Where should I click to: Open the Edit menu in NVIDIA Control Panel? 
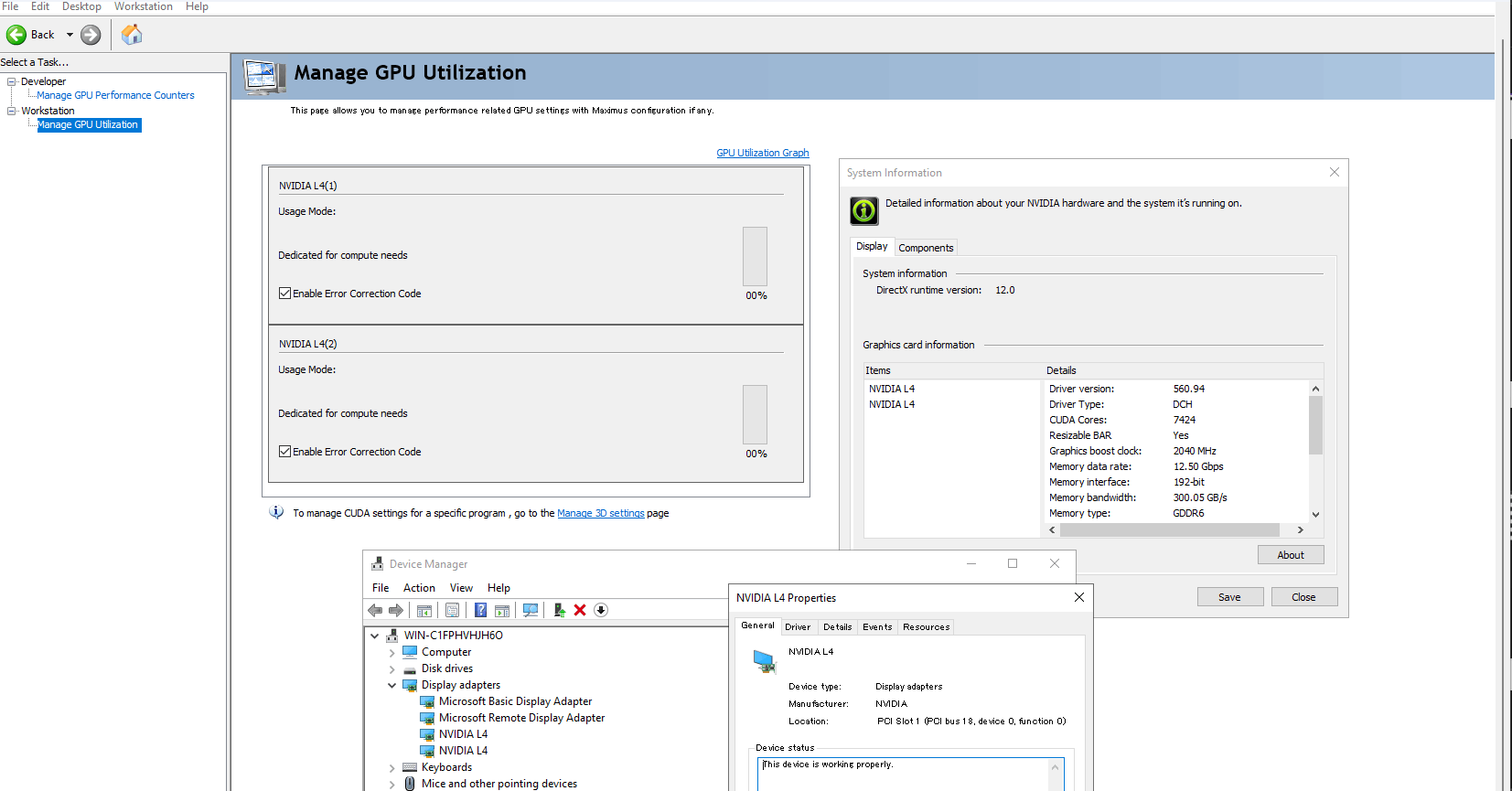(40, 6)
